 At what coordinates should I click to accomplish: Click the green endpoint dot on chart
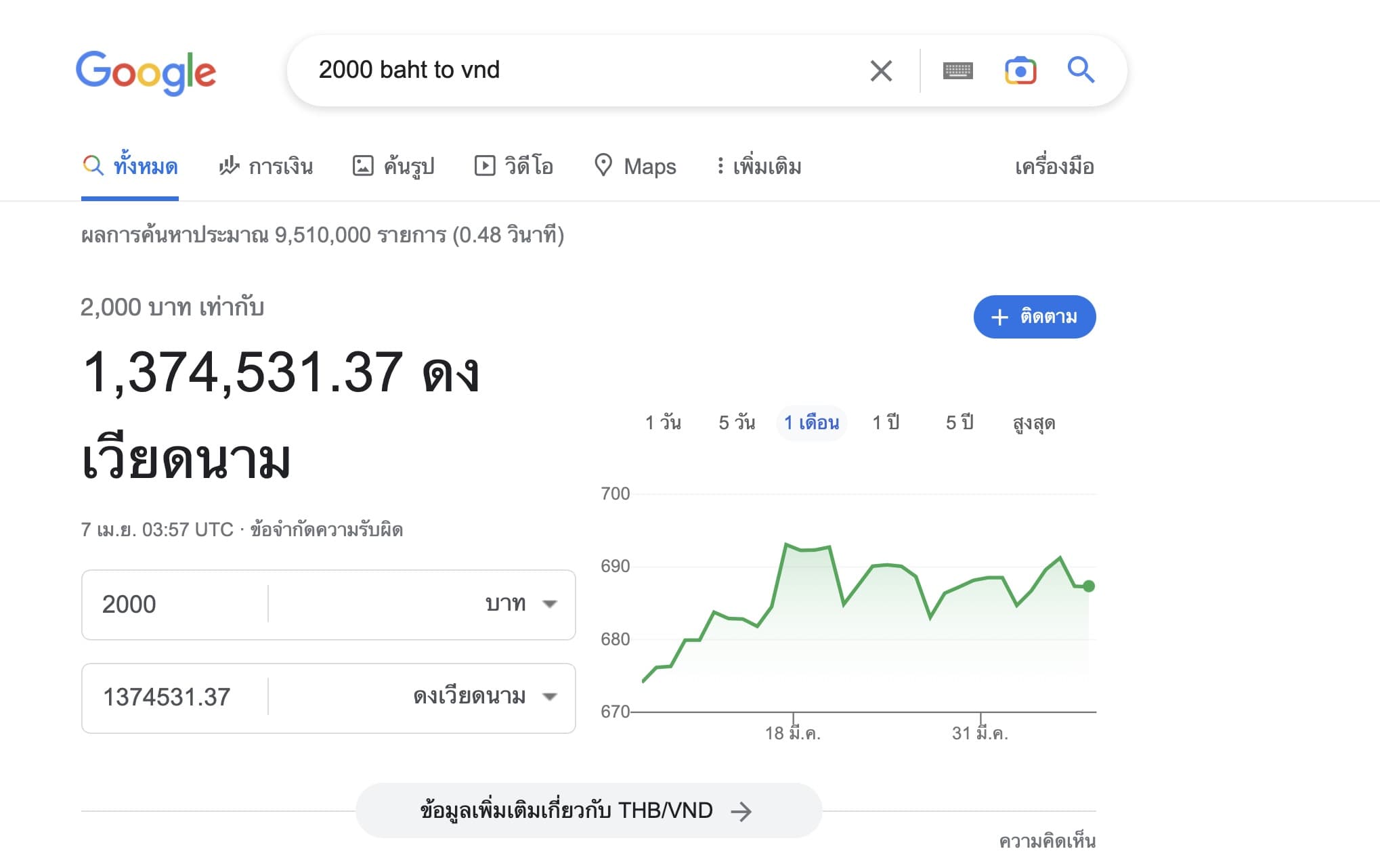pos(1088,586)
